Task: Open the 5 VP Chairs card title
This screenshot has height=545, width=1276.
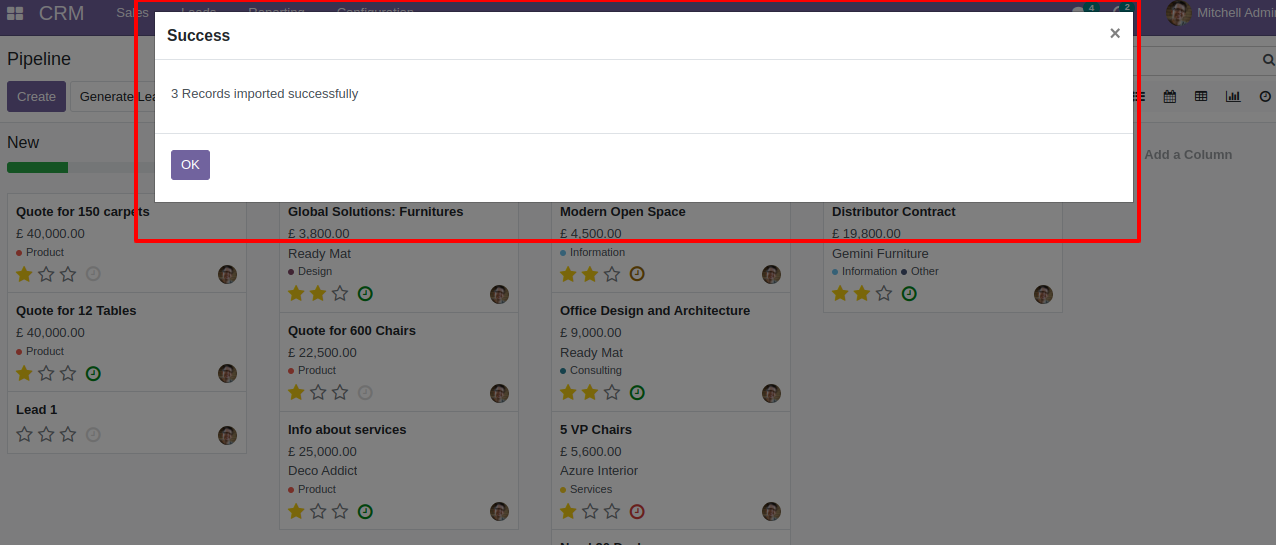Action: click(x=596, y=430)
